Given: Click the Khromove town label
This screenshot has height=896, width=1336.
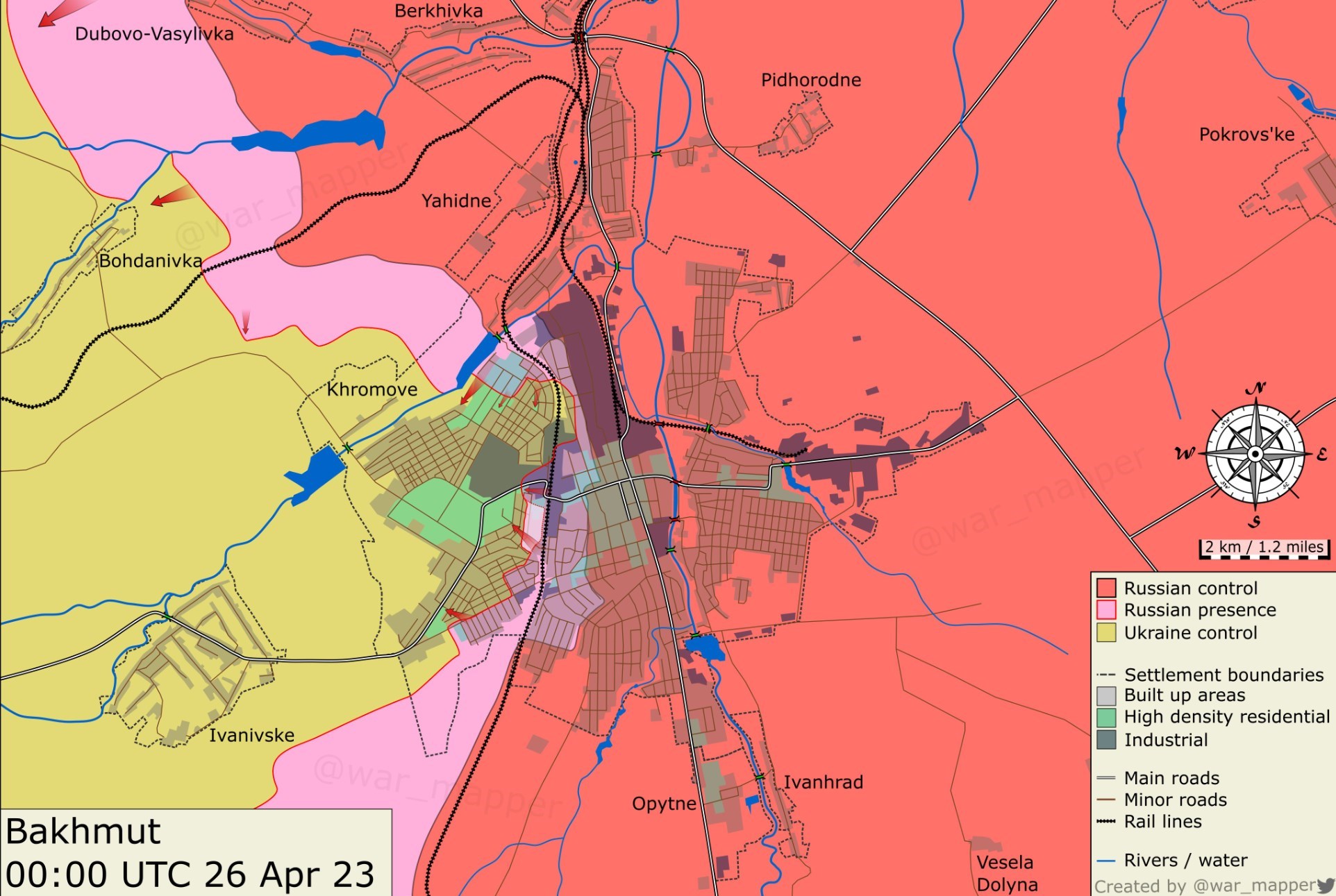Looking at the screenshot, I should pyautogui.click(x=372, y=389).
